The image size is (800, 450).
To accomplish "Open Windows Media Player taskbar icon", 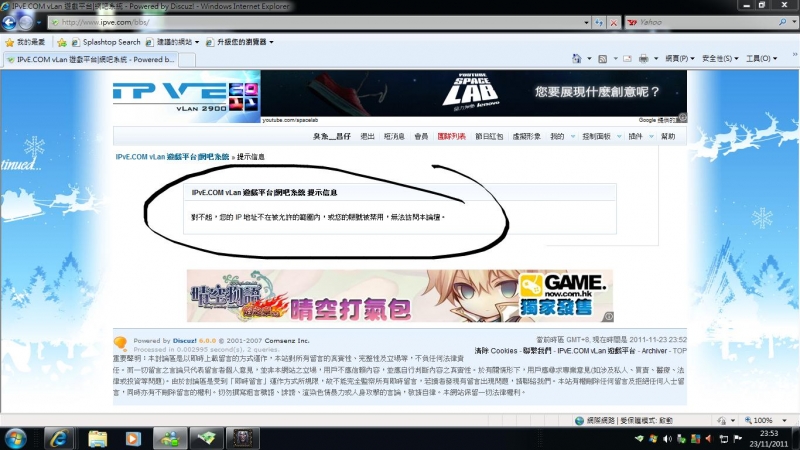I will click(x=133, y=439).
